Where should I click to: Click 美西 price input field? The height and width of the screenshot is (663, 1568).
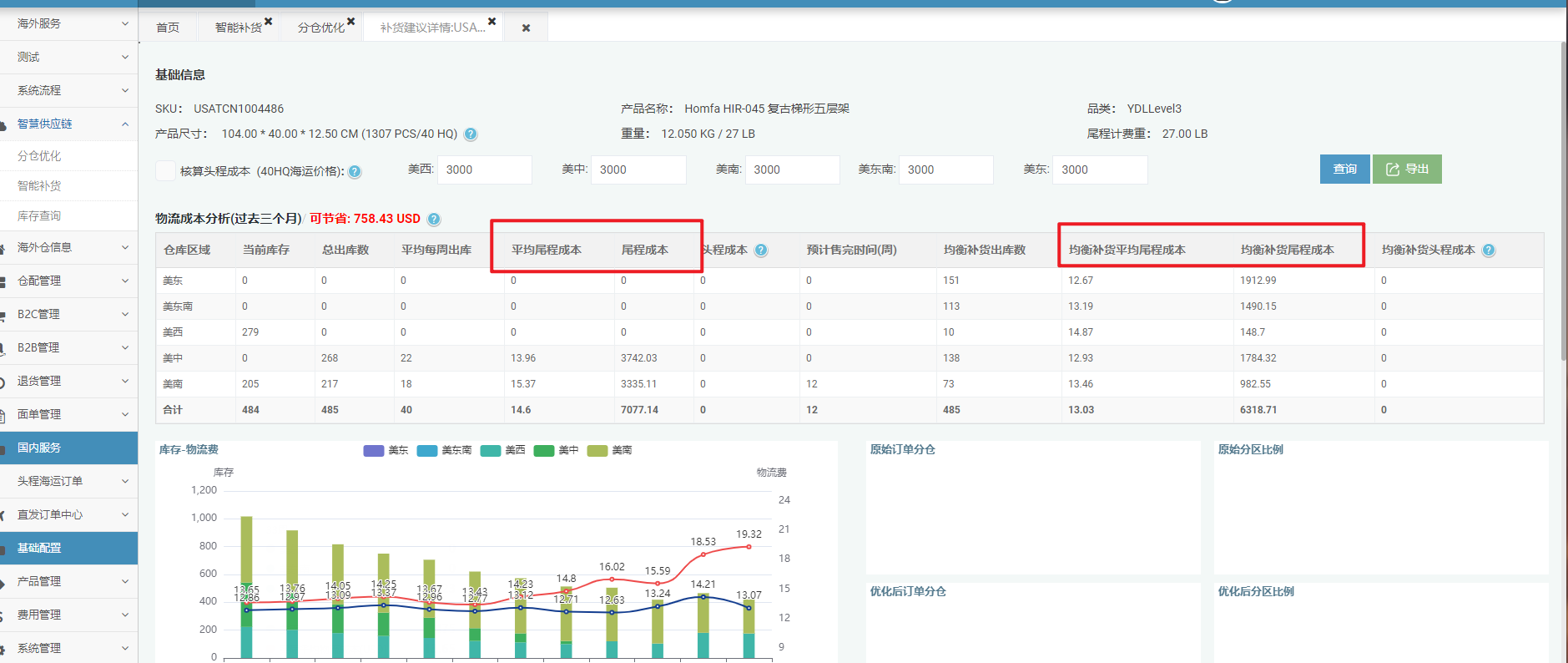485,170
